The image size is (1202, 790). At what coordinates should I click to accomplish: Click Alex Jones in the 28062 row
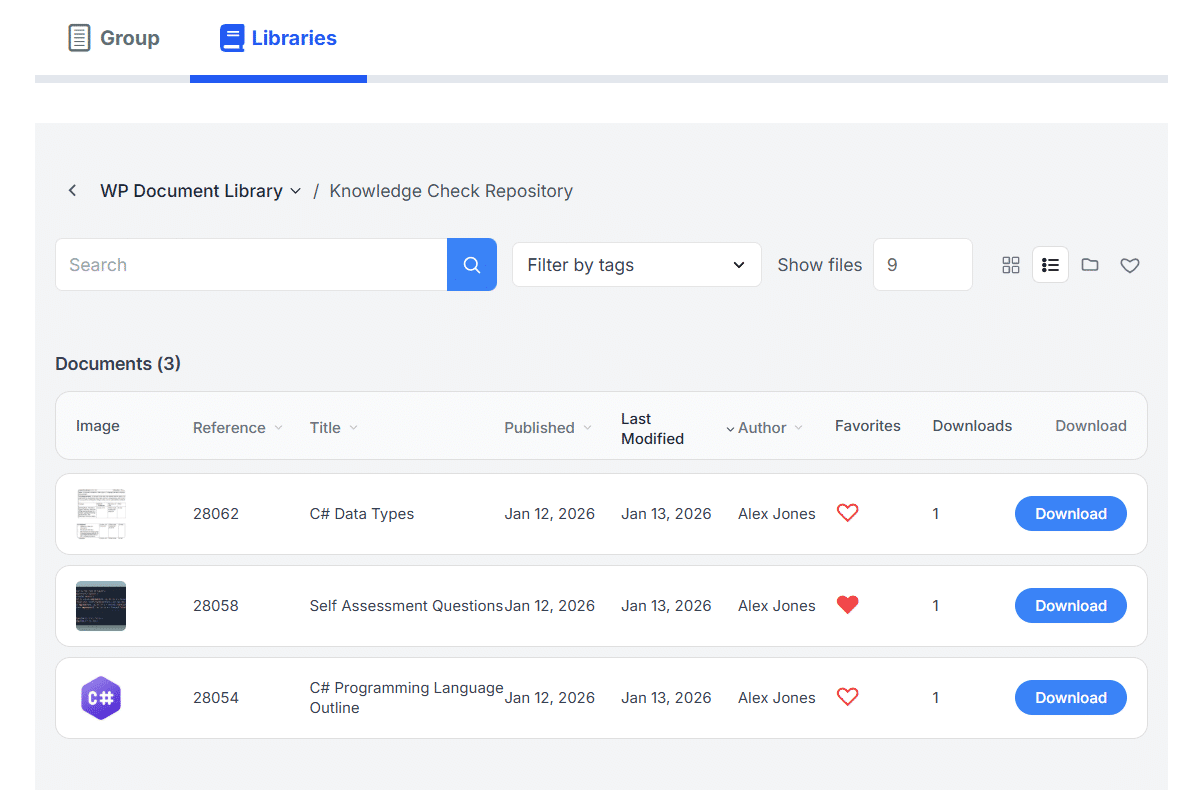click(x=777, y=514)
